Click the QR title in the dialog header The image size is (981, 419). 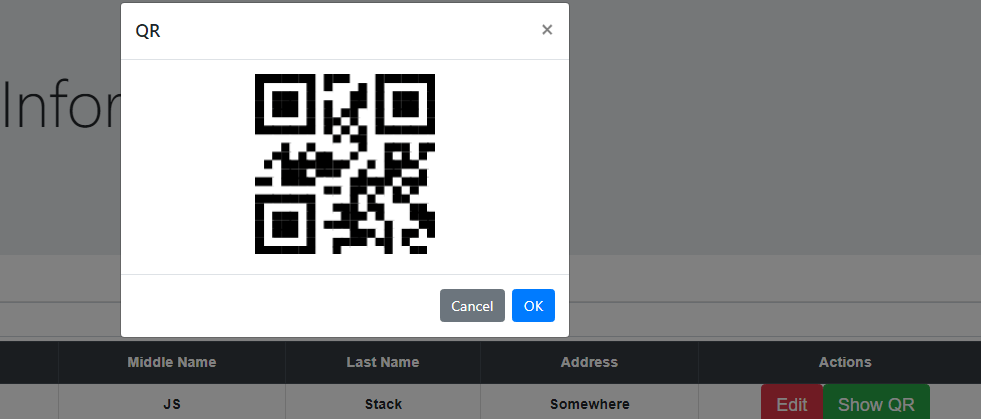pyautogui.click(x=148, y=30)
